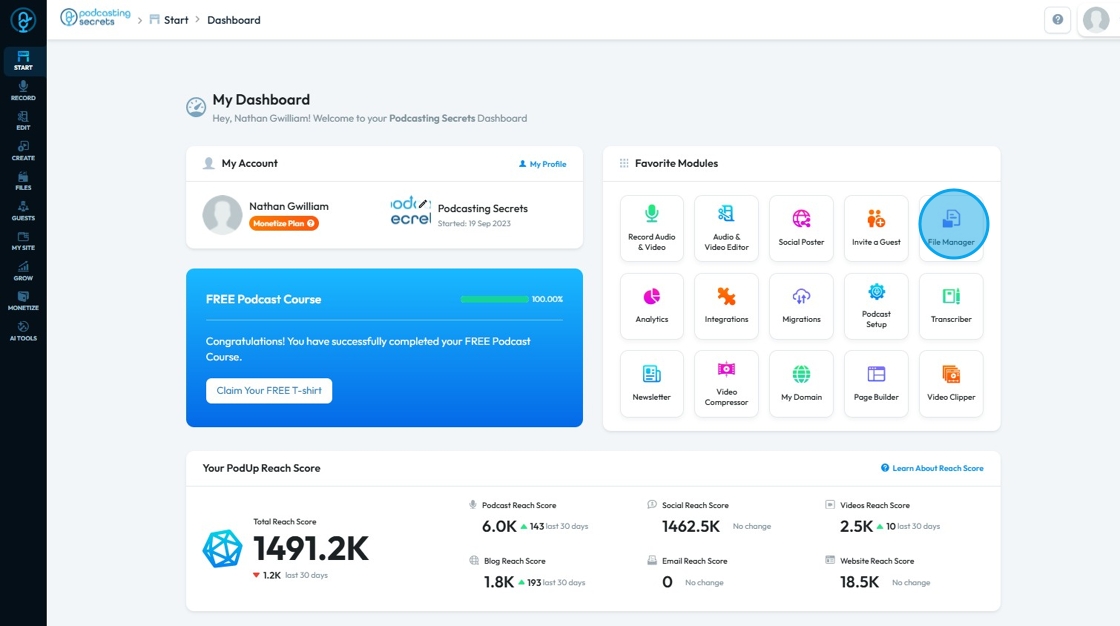Click the FREE Podcast Course heading
This screenshot has width=1120, height=626.
click(264, 299)
